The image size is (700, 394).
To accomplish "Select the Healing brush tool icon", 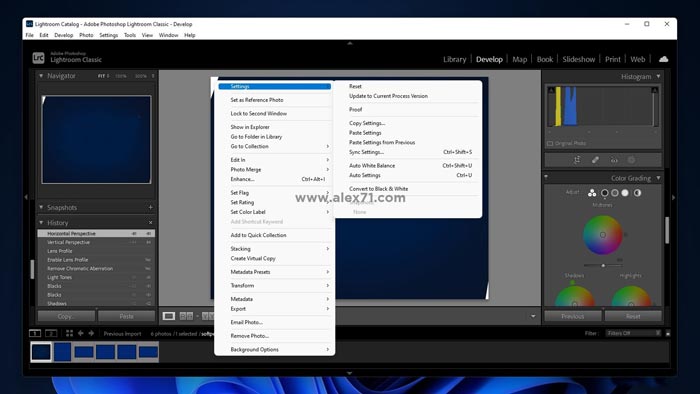I will point(595,160).
